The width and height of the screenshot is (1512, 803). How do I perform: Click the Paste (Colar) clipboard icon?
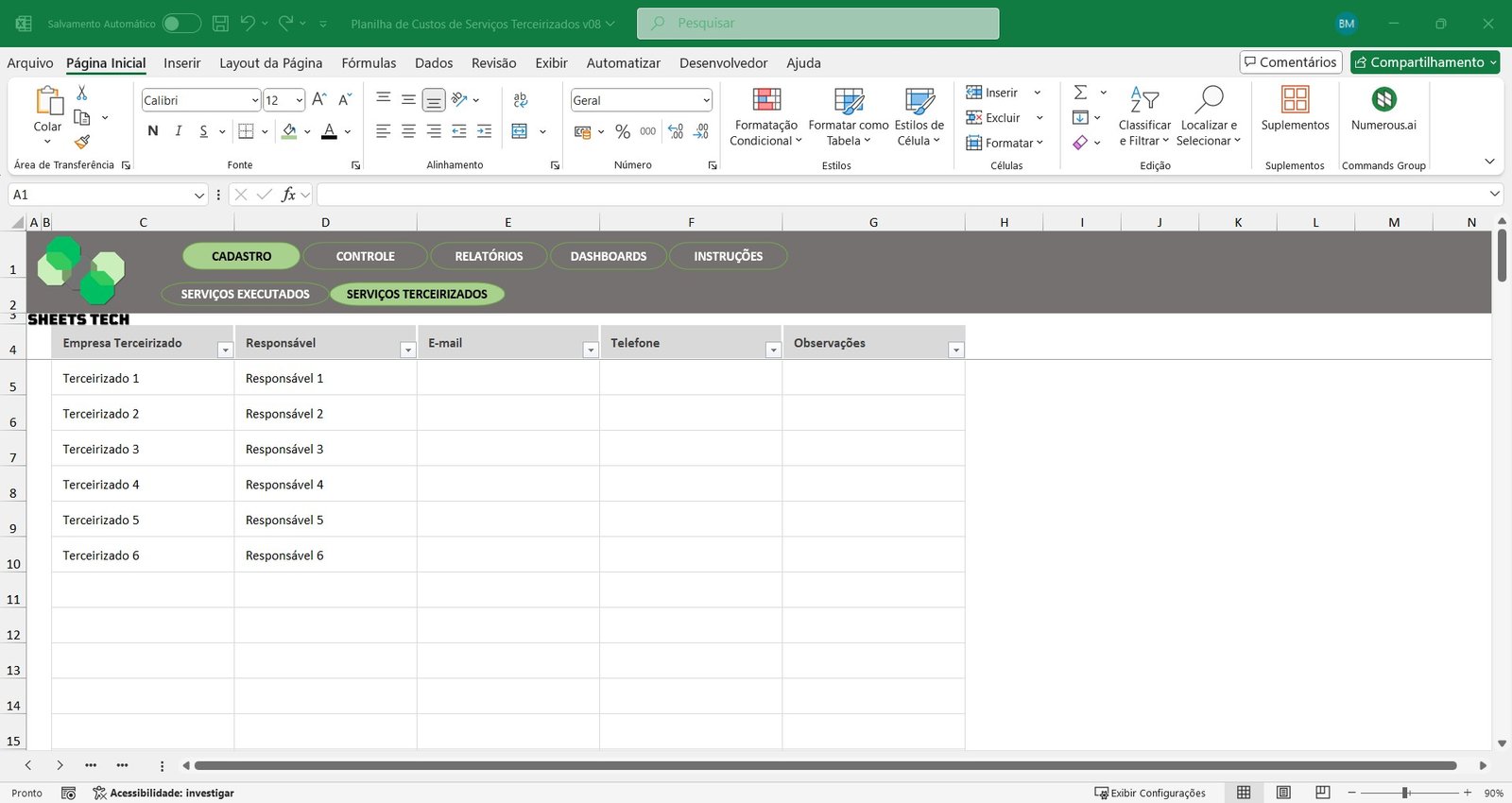click(x=48, y=100)
